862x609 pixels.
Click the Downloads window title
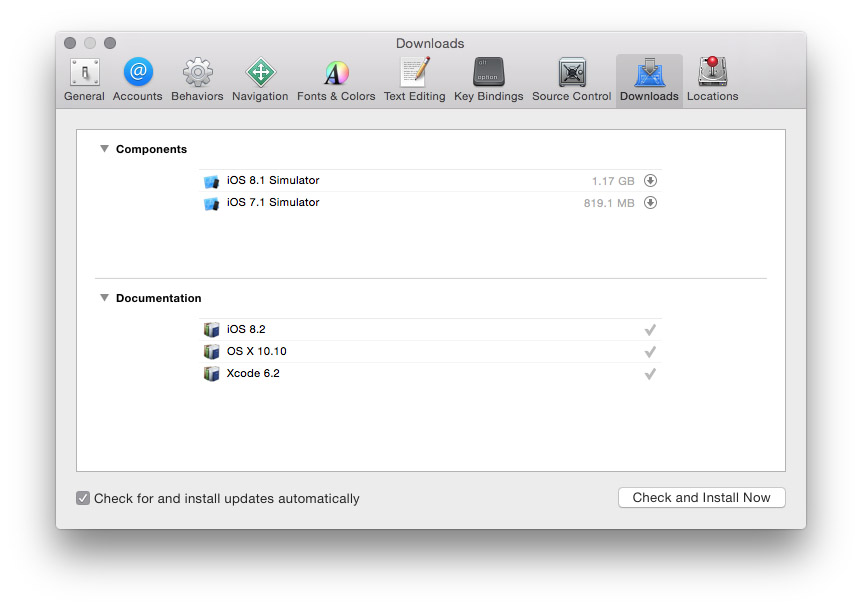pos(430,43)
